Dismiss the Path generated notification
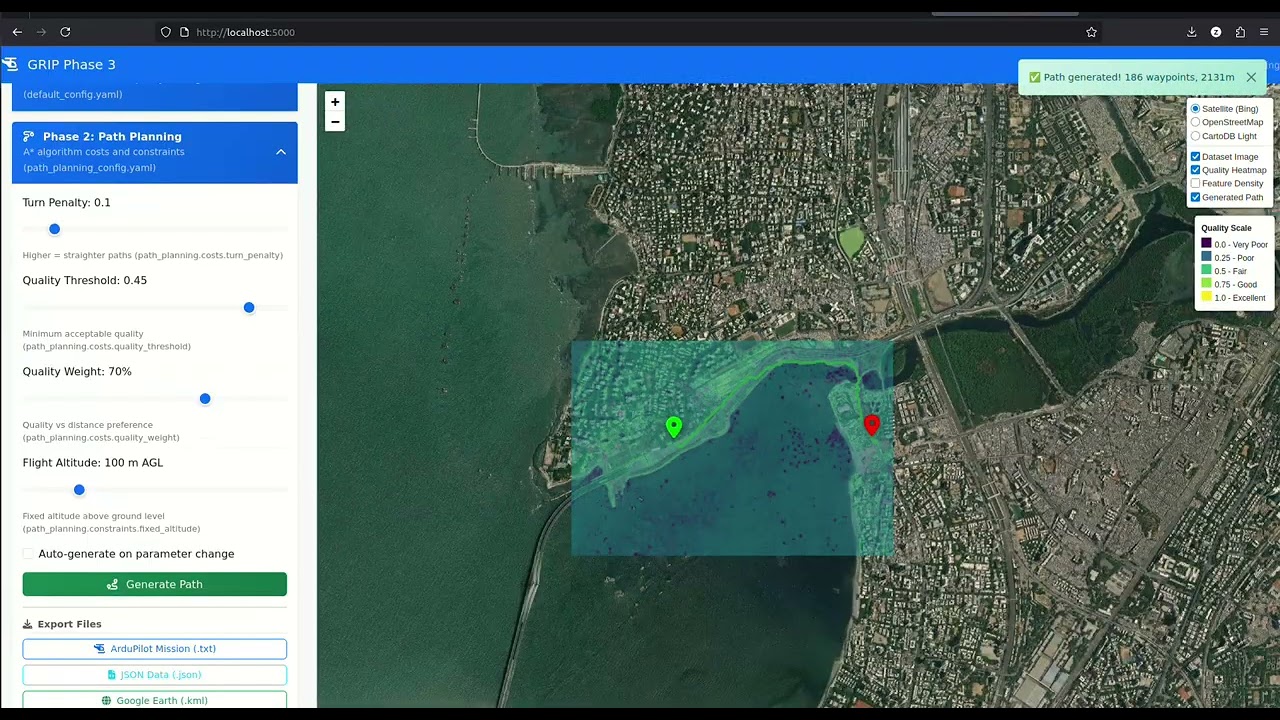Viewport: 1280px width, 720px height. click(1251, 77)
